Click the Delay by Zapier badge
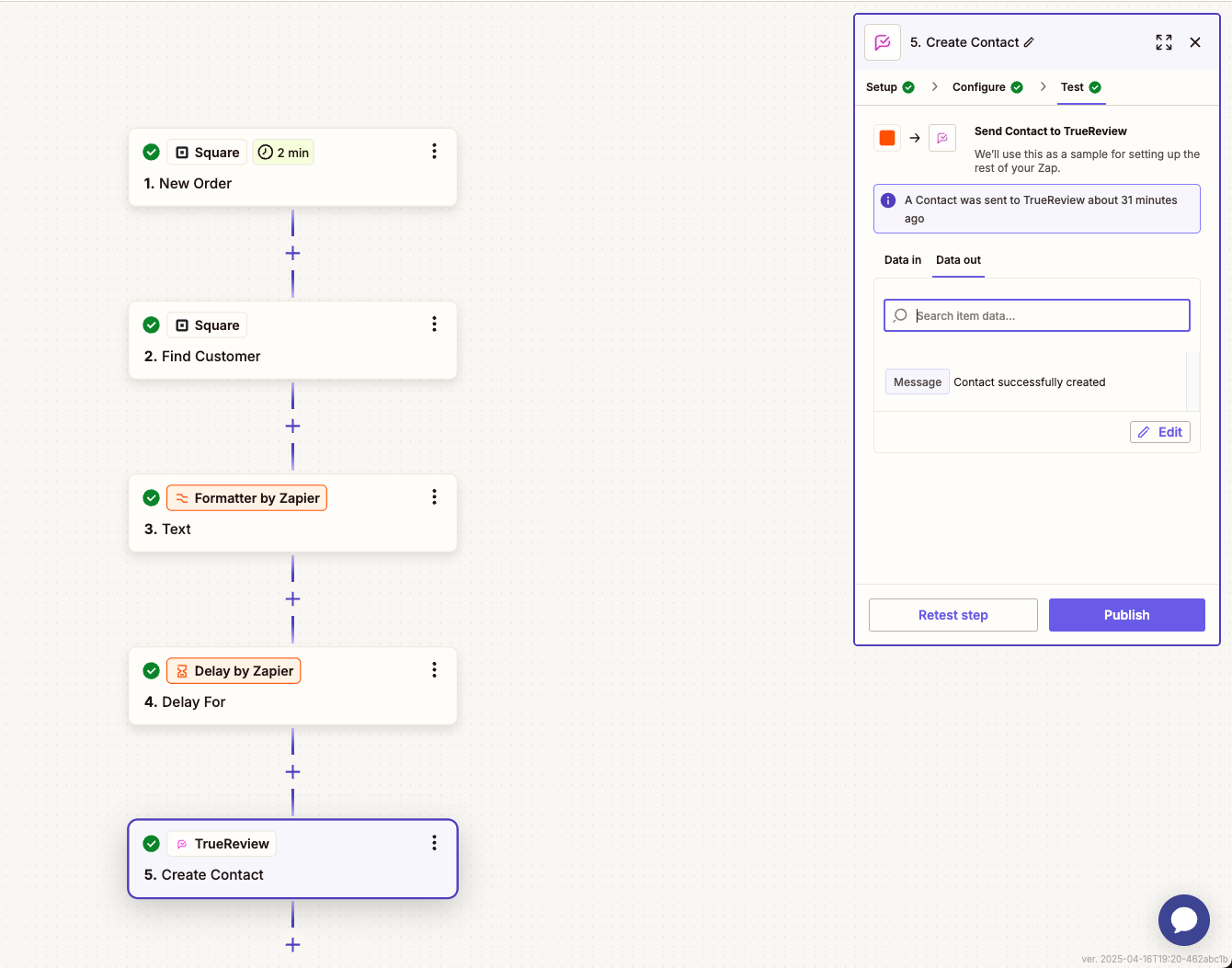 pos(234,671)
